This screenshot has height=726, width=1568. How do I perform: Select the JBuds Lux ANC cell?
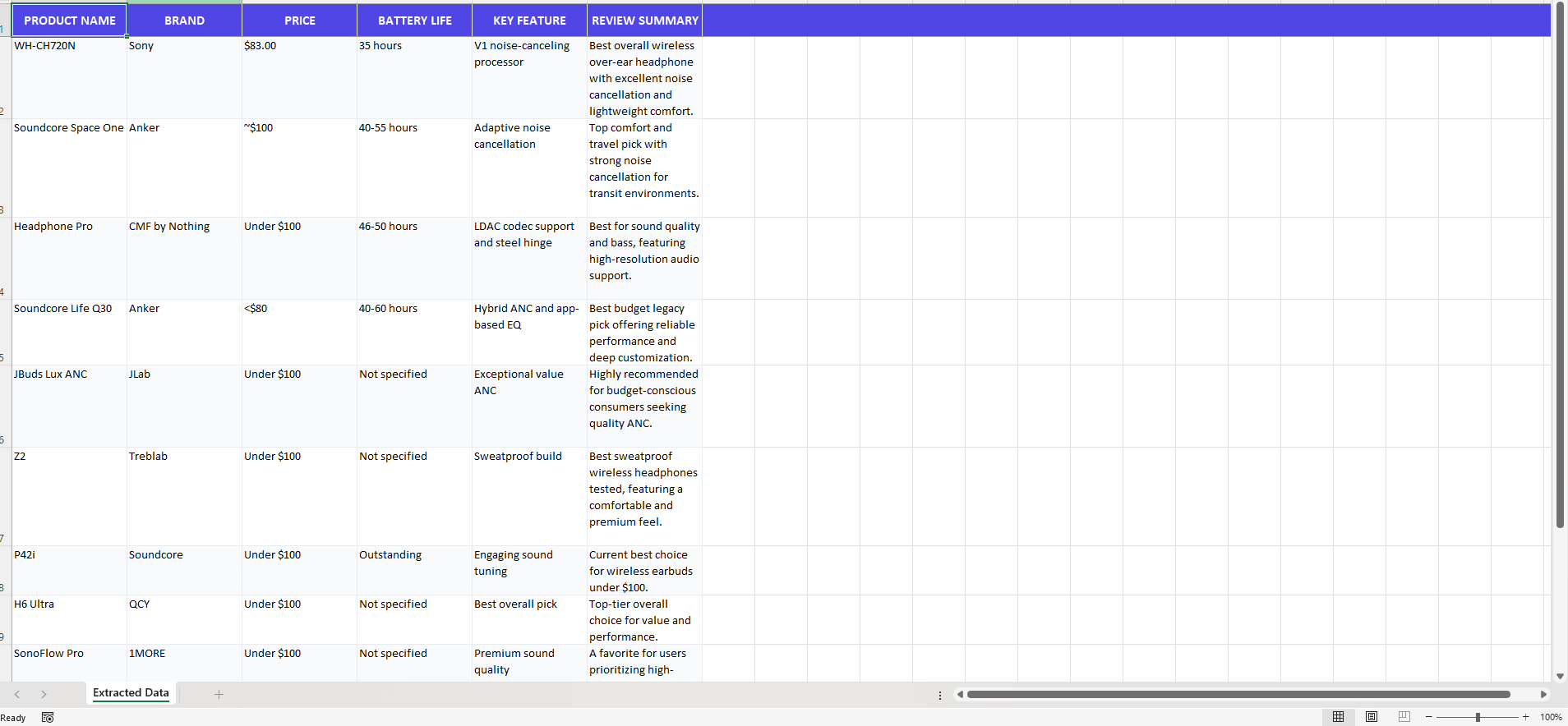70,407
